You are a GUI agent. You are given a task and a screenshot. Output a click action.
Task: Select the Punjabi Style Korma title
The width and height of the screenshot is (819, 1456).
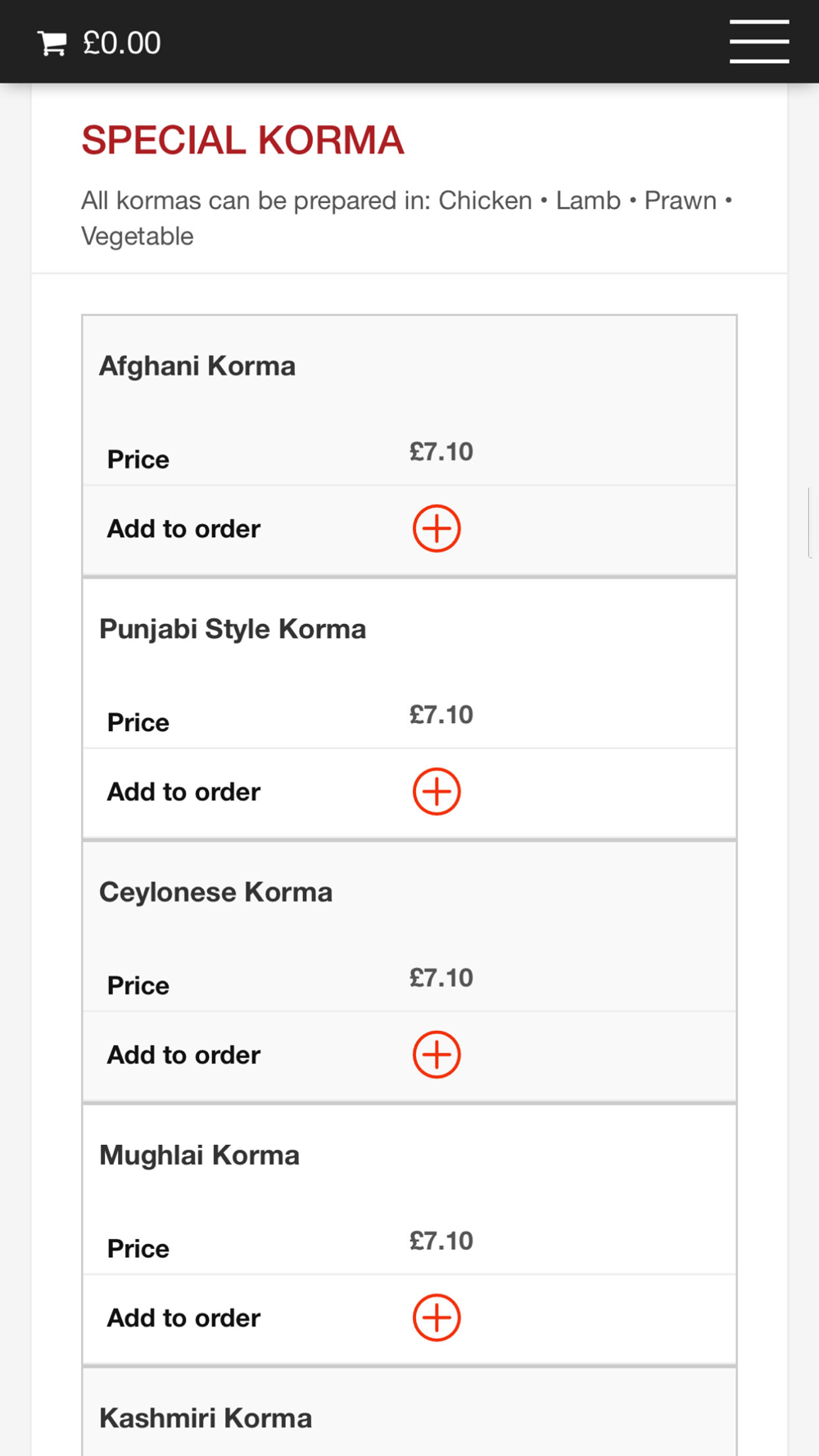tap(233, 629)
